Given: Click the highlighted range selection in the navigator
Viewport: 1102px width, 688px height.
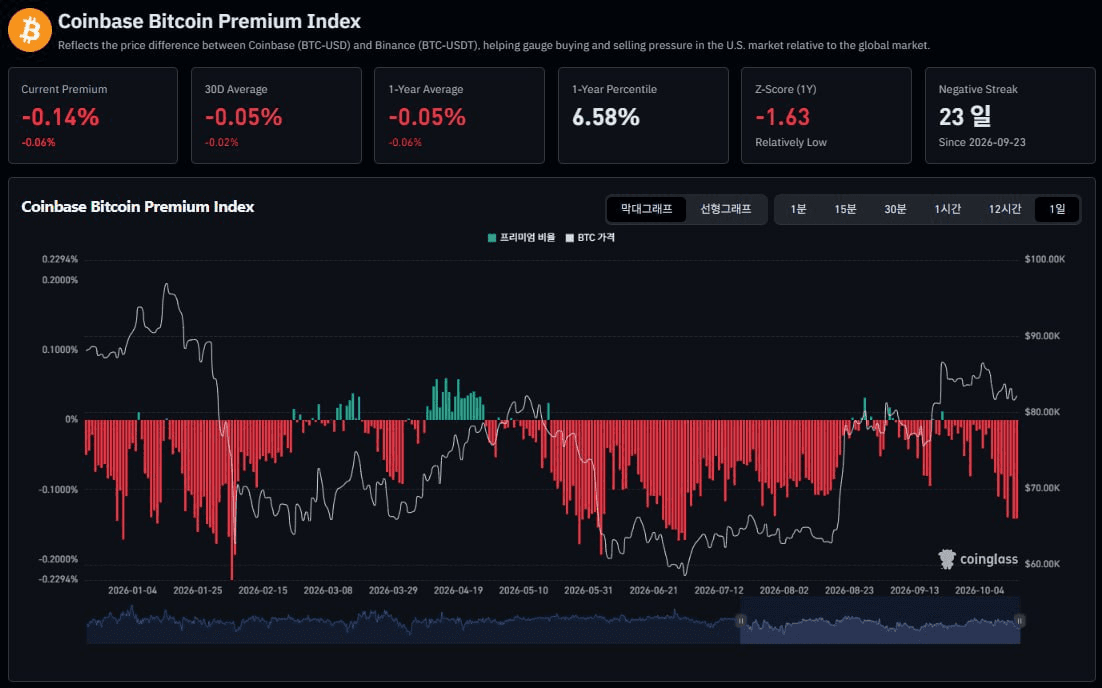Looking at the screenshot, I should coord(880,621).
